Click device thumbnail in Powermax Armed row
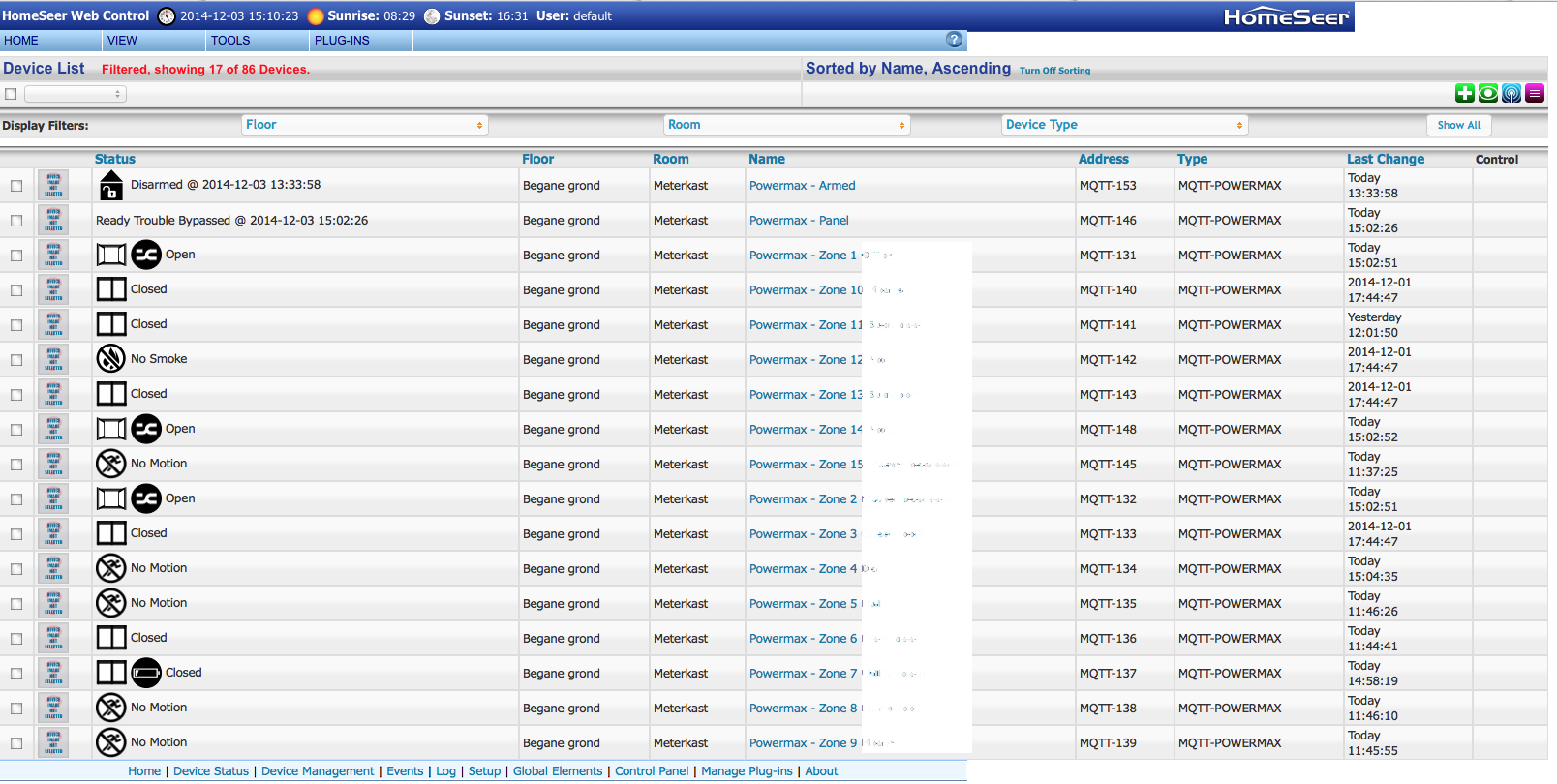This screenshot has width=1557, height=784. click(53, 185)
